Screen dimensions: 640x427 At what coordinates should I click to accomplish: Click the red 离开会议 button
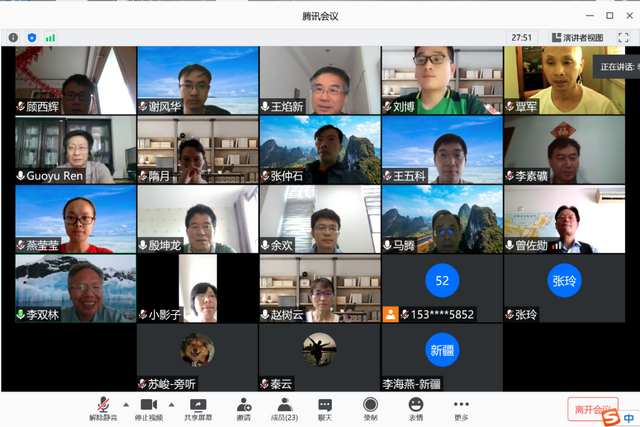592,410
